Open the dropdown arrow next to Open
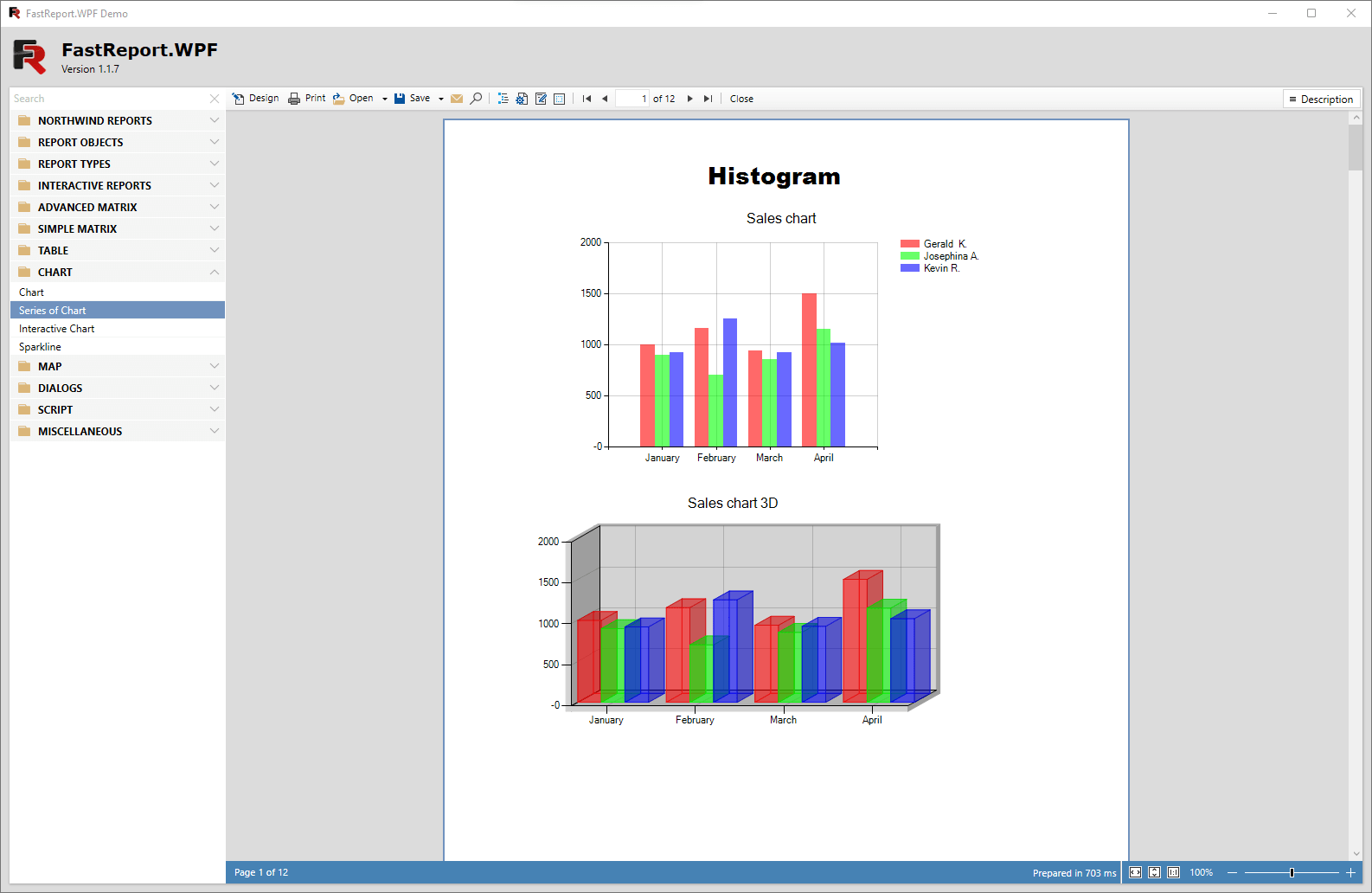This screenshot has height=893, width=1372. (x=385, y=99)
